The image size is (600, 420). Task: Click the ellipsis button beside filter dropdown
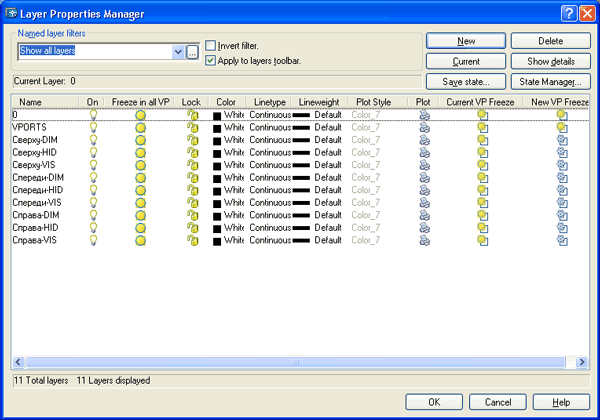point(193,51)
